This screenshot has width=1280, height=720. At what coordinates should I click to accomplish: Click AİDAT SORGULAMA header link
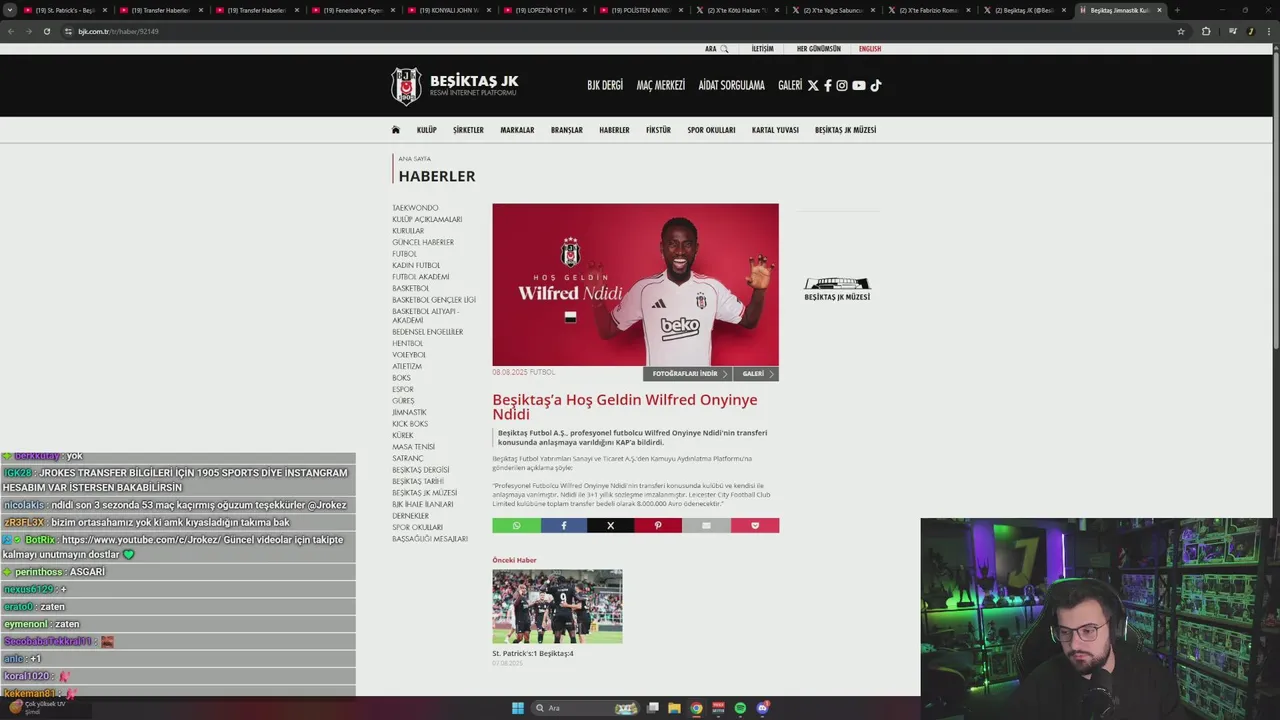732,86
